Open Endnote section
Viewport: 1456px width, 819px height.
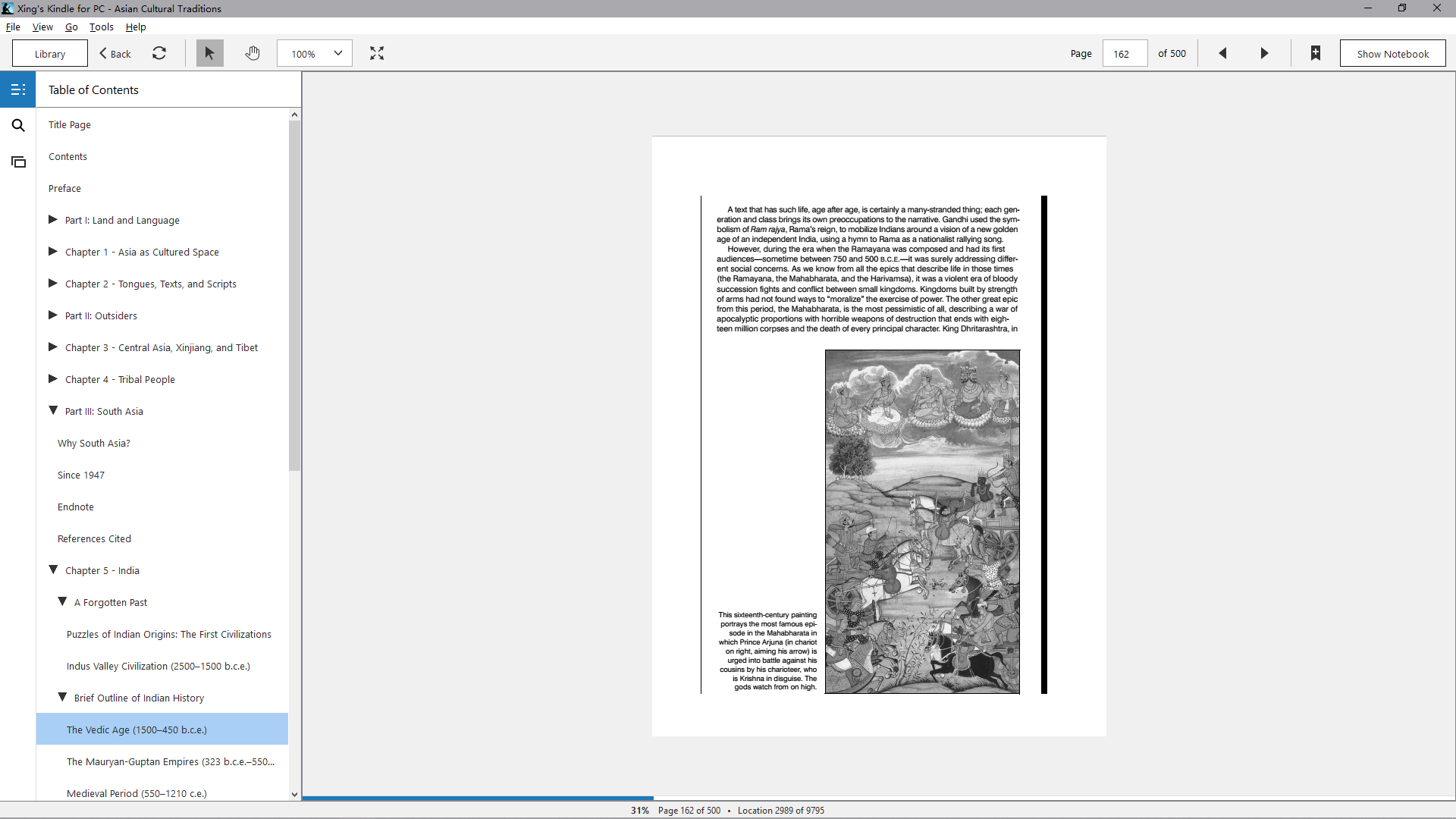pyautogui.click(x=76, y=507)
